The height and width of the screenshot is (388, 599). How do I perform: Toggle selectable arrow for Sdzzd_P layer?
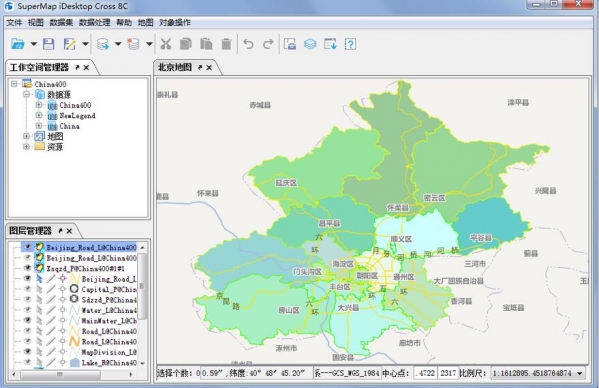(39, 299)
